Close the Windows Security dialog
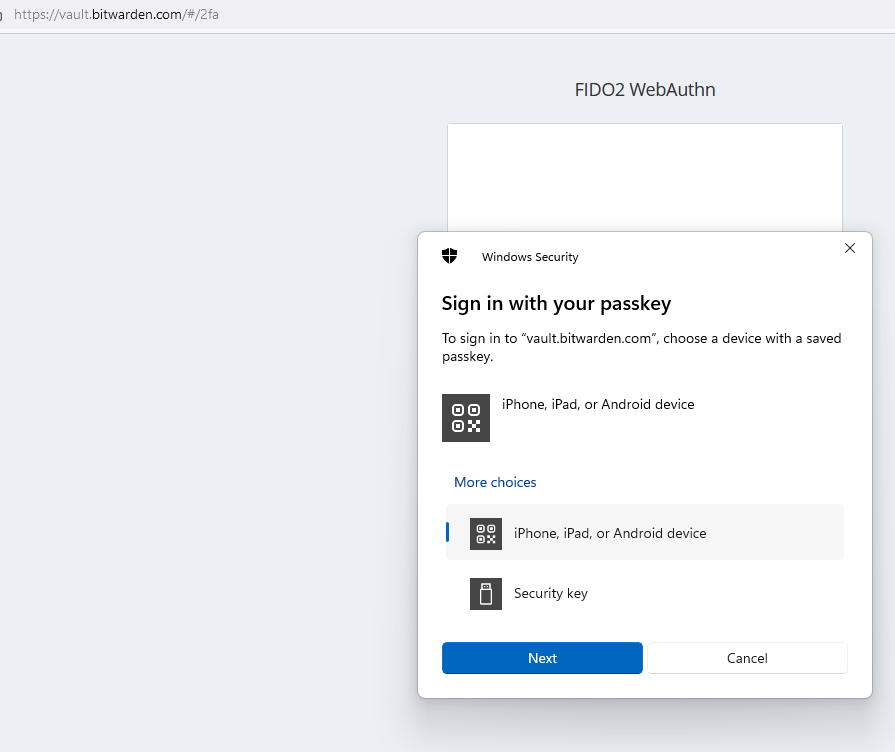Screen dimensions: 895x752 coord(850,248)
